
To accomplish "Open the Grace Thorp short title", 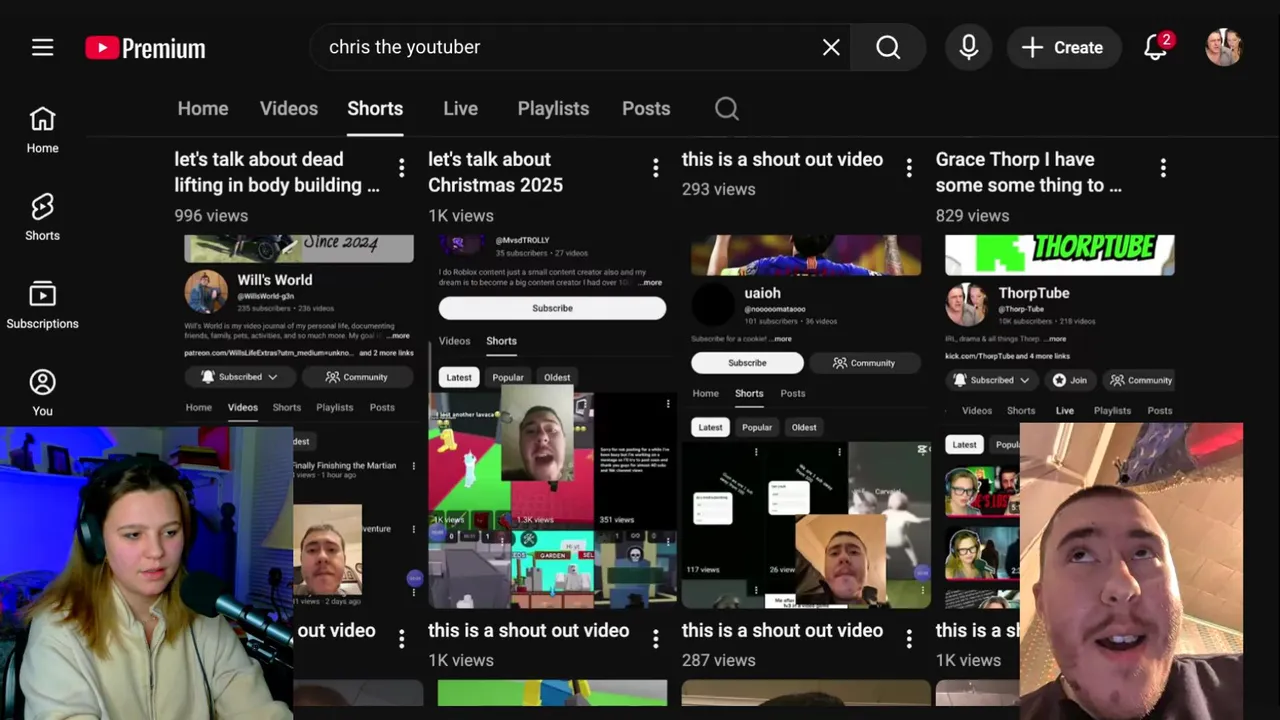I will tap(1029, 172).
